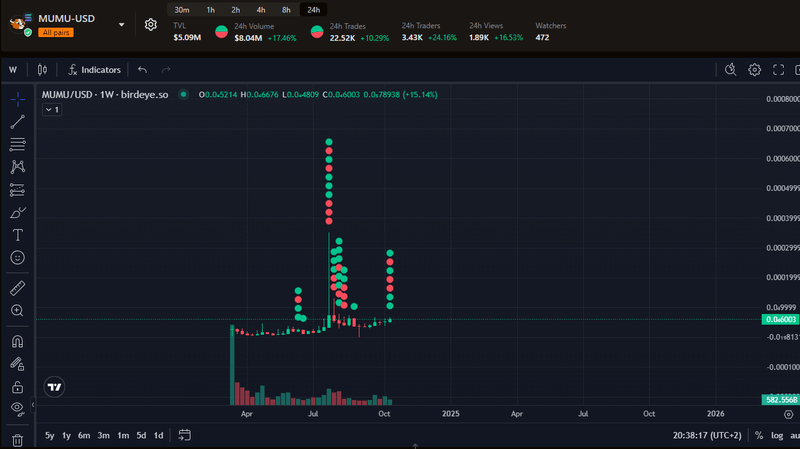Select the trend line drawing tool
This screenshot has height=449, width=800.
(17, 122)
